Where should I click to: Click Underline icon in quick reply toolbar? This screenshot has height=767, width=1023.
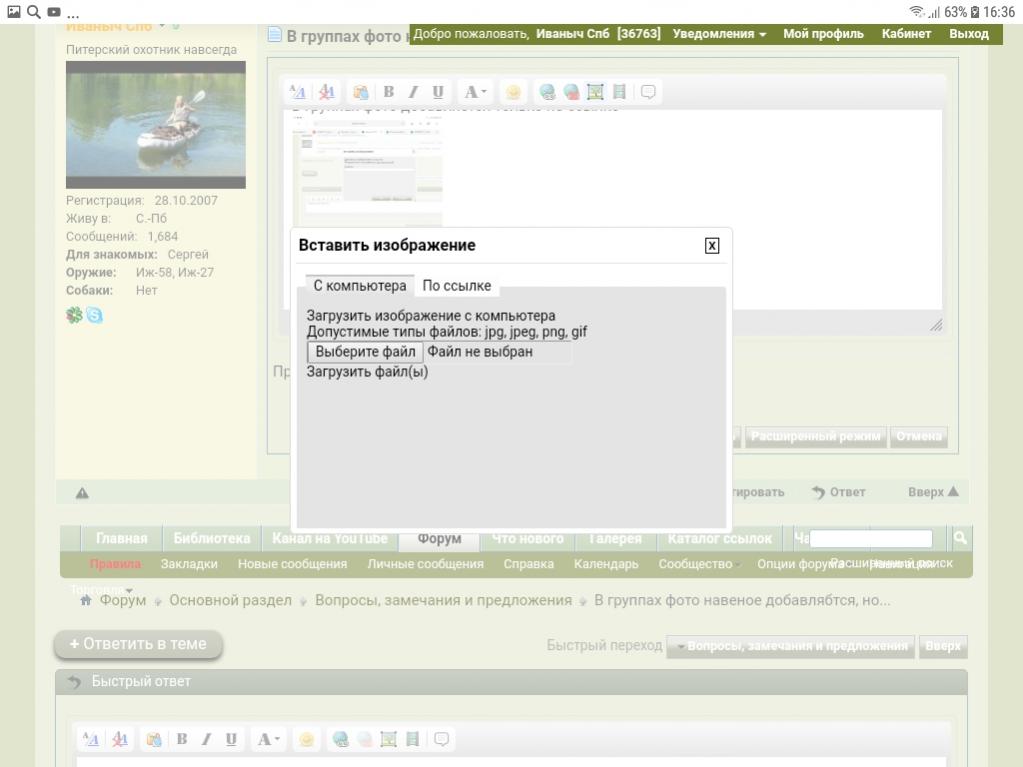pos(230,740)
